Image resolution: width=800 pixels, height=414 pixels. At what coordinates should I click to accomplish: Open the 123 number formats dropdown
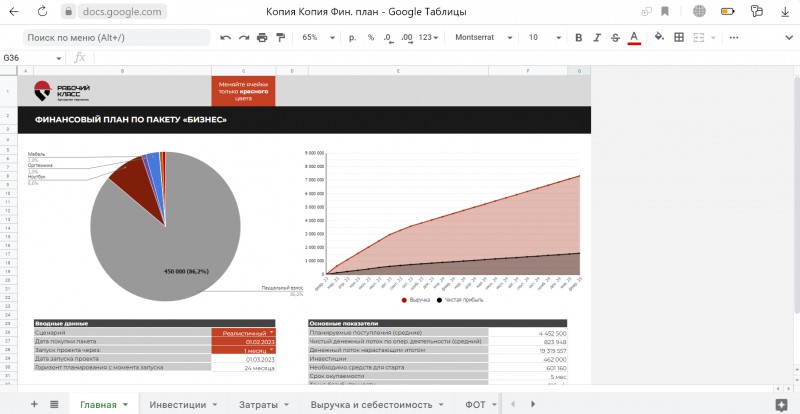click(x=428, y=37)
